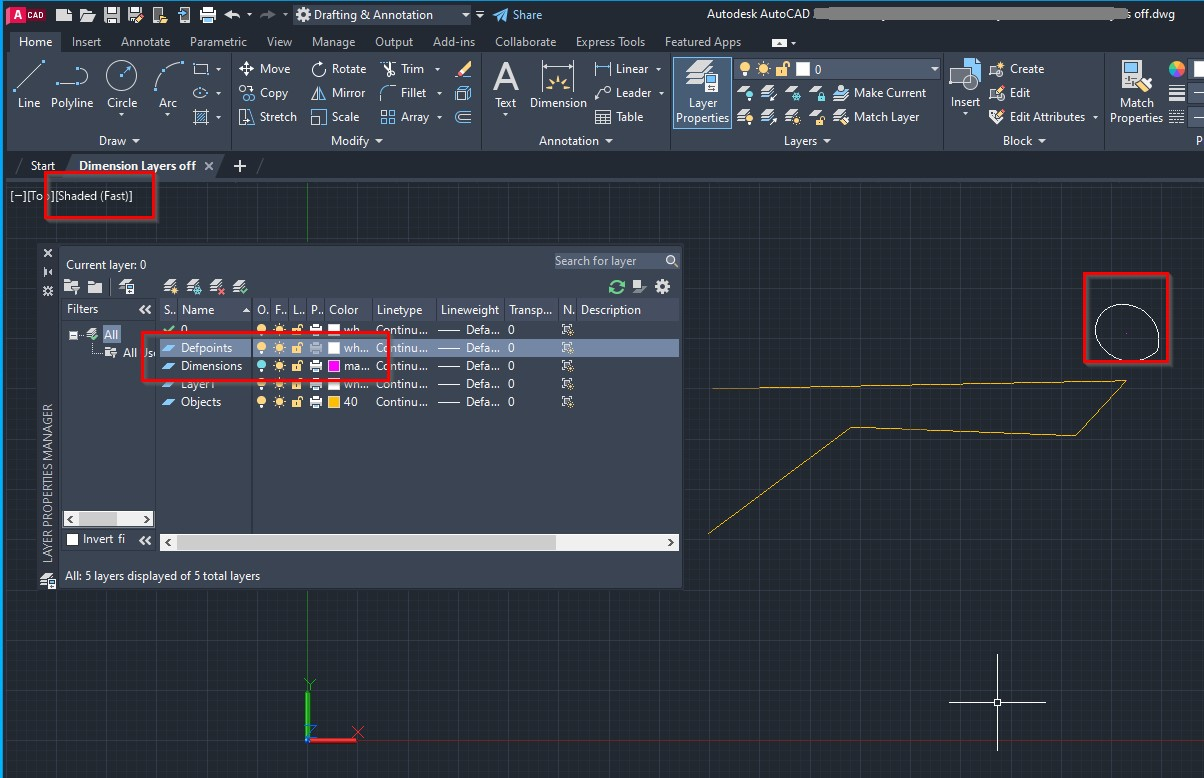
Task: Open the View ribbon tab
Action: click(279, 42)
